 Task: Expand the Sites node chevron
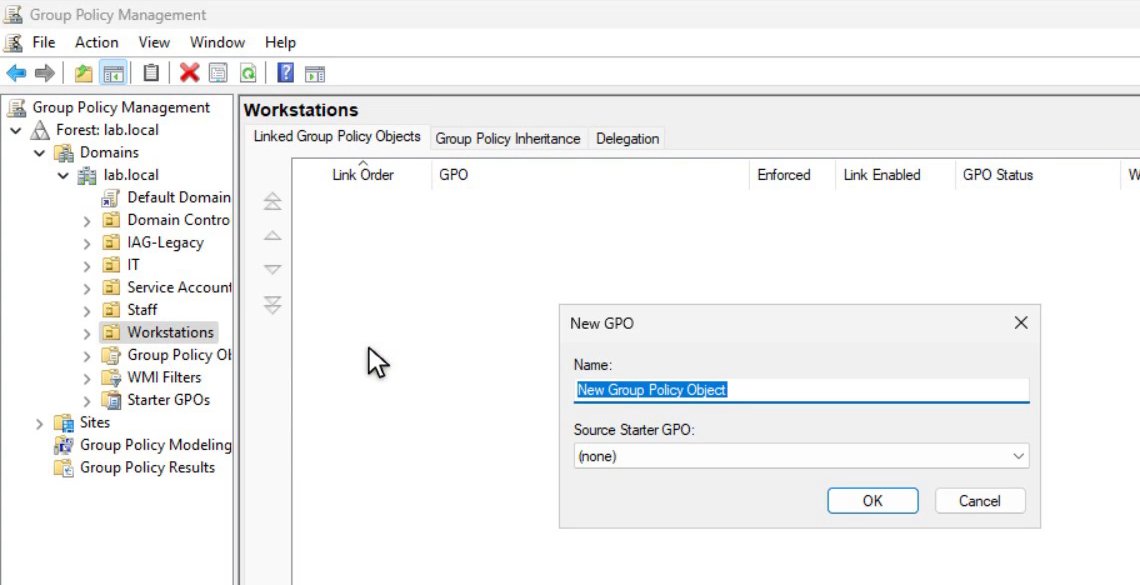39,423
